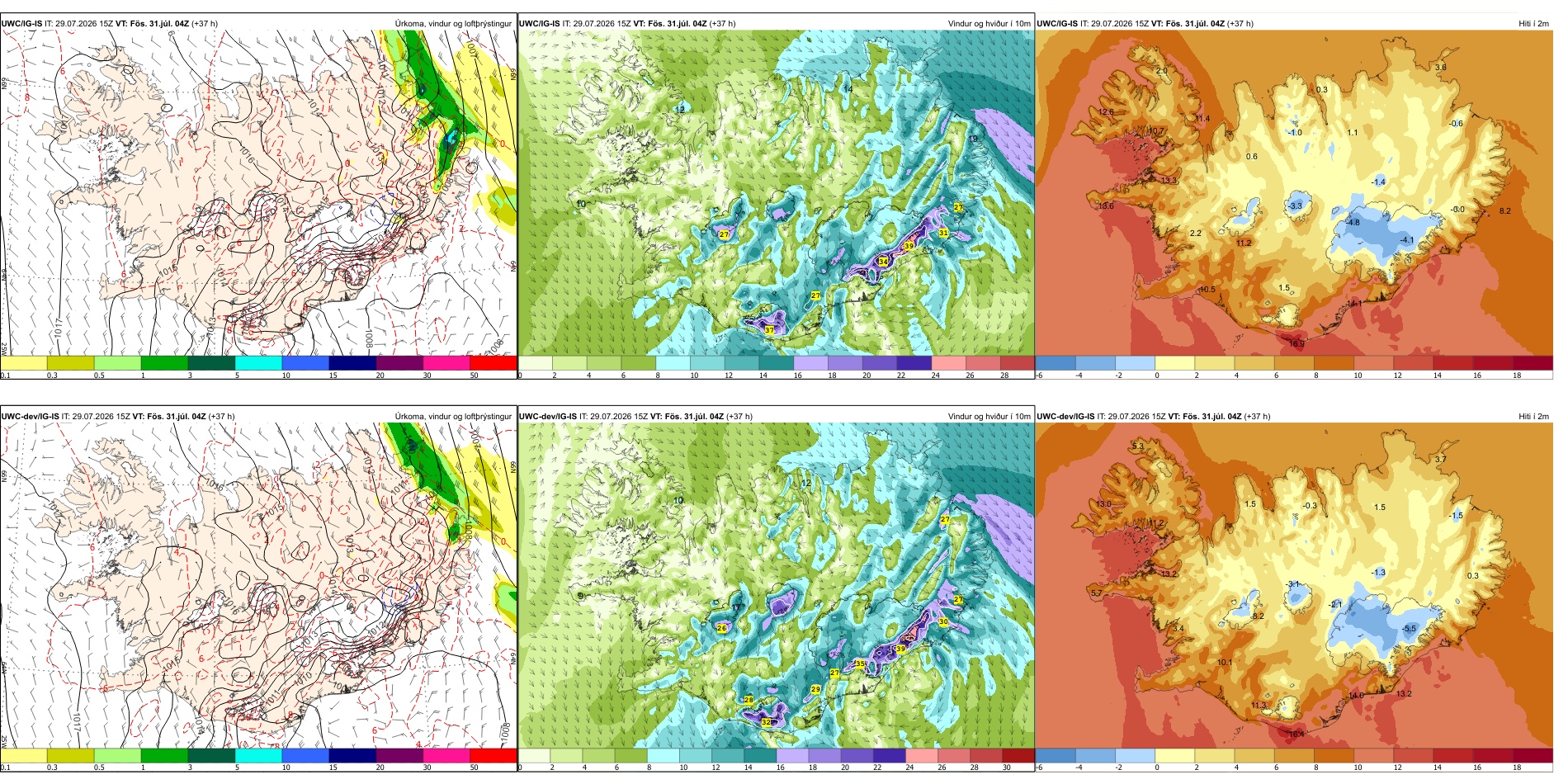Click the 14 wind label in top wind map
This screenshot has width=1568, height=784.
848,89
